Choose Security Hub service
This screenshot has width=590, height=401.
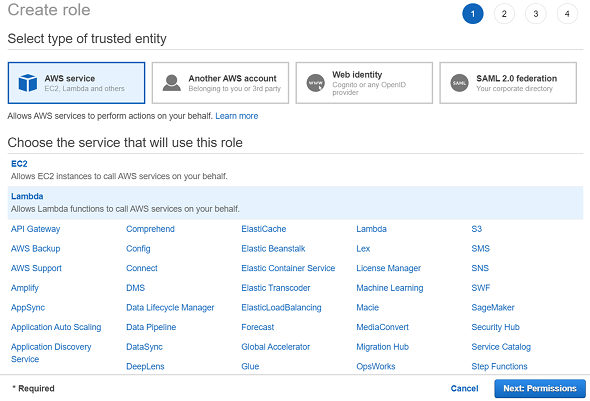(x=496, y=327)
